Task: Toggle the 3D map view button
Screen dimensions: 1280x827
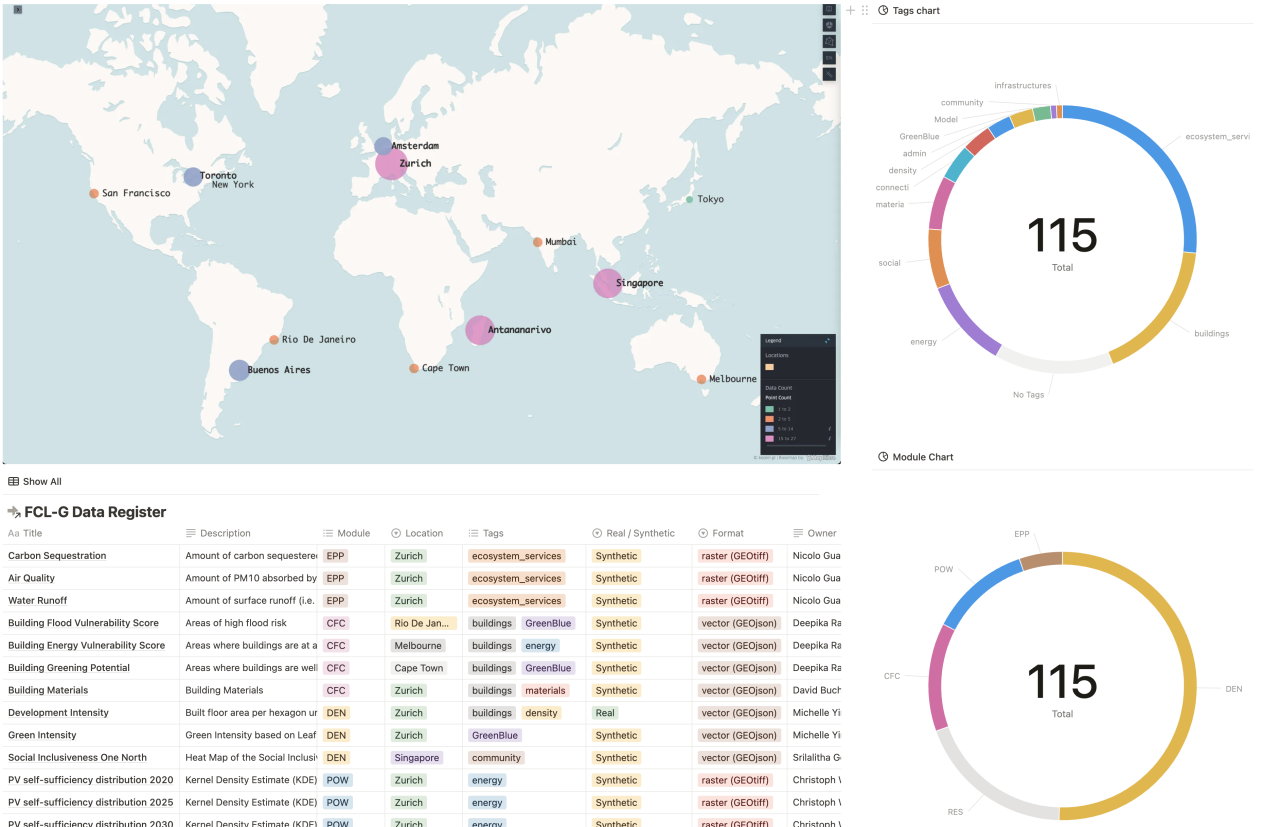Action: 829,25
